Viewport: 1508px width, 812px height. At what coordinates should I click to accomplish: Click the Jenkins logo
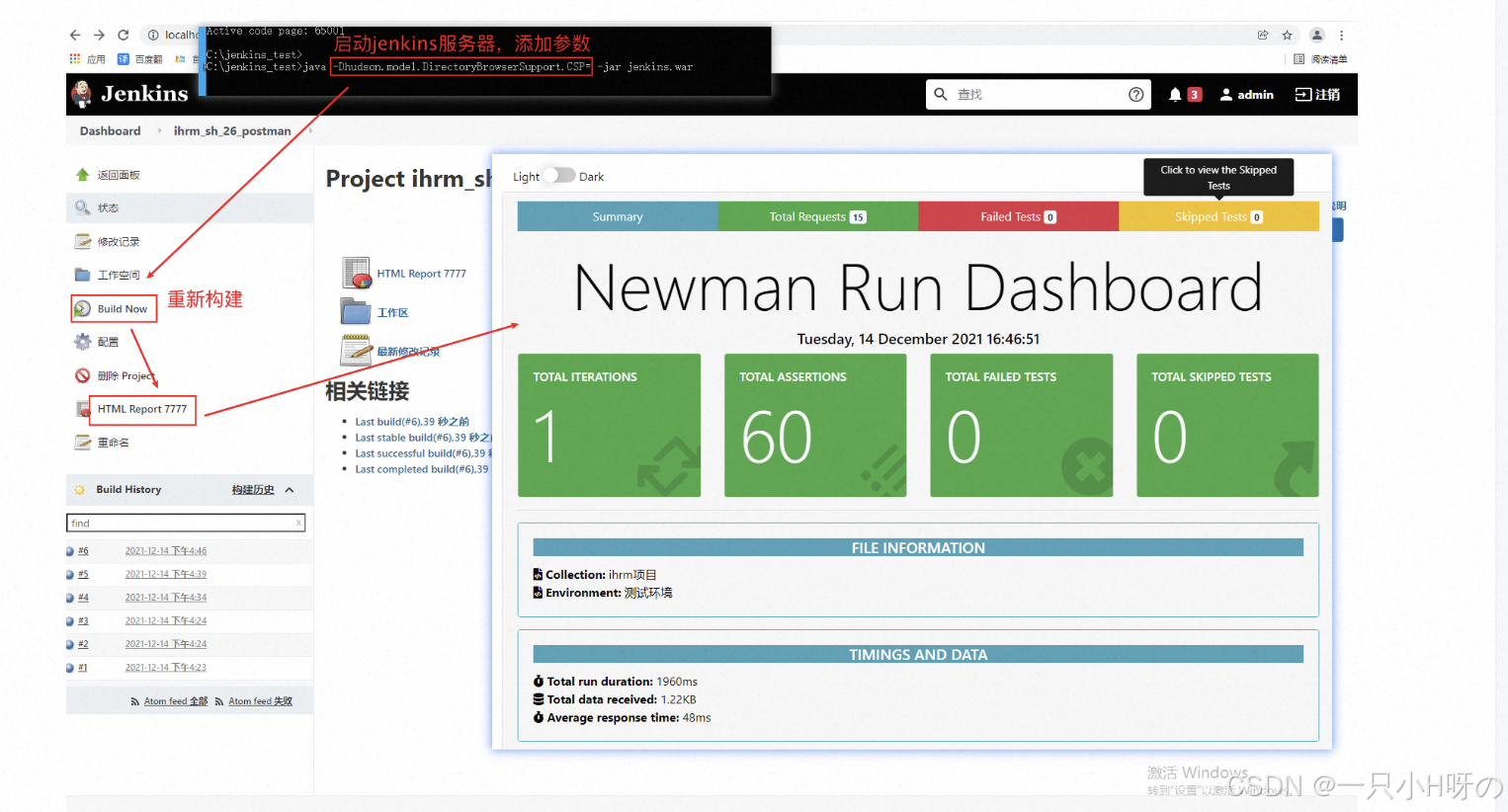[128, 94]
